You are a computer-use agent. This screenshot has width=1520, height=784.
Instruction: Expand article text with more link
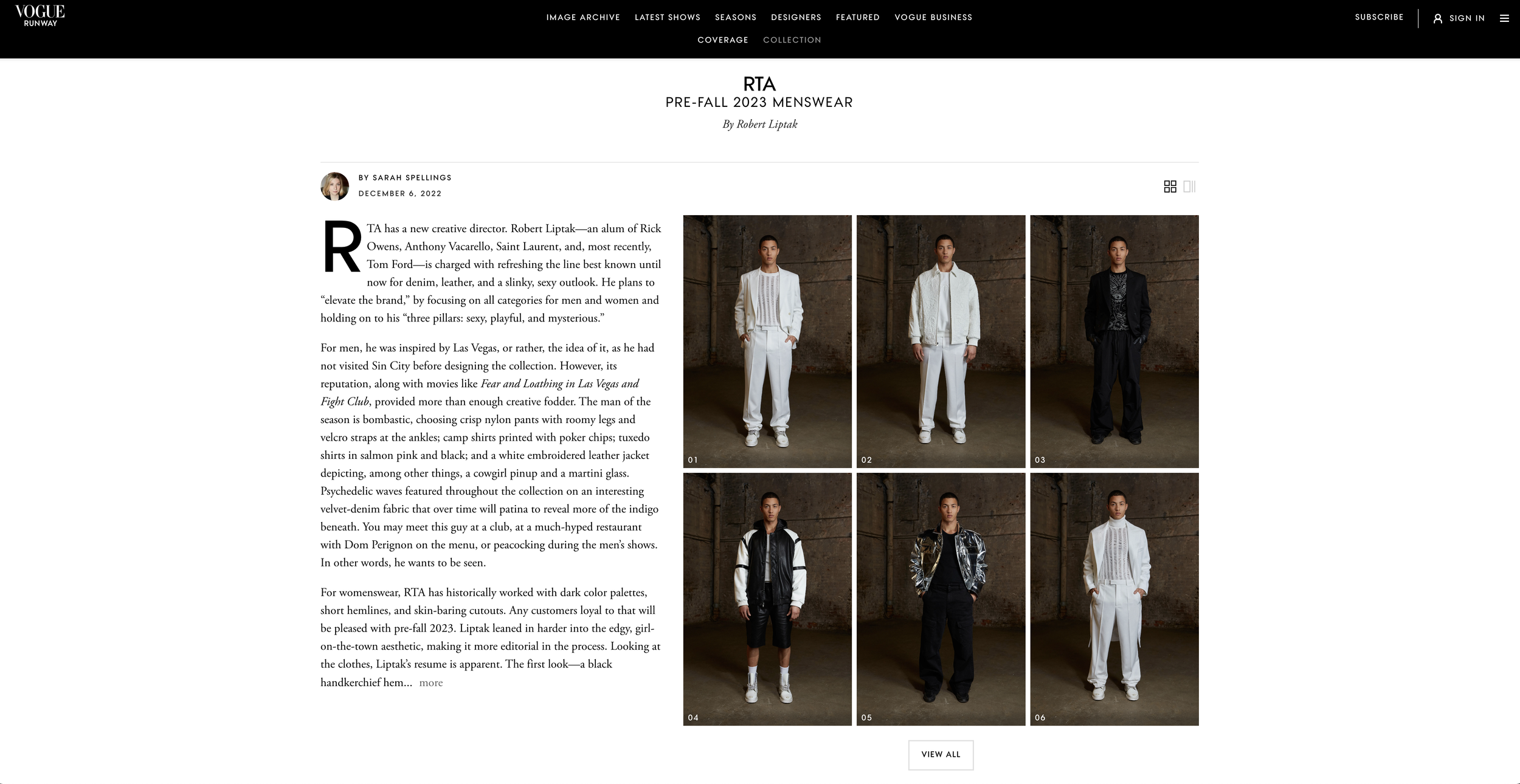click(x=431, y=683)
